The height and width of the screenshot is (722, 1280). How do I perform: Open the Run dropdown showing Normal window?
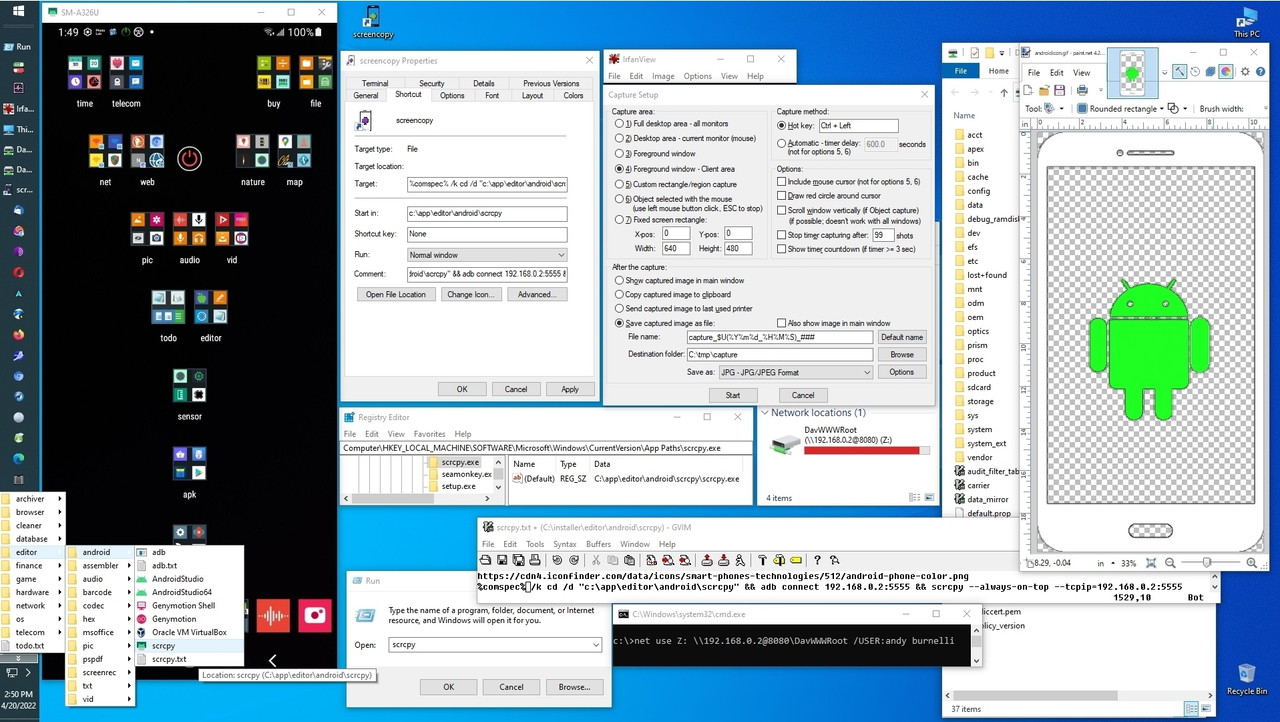click(487, 255)
